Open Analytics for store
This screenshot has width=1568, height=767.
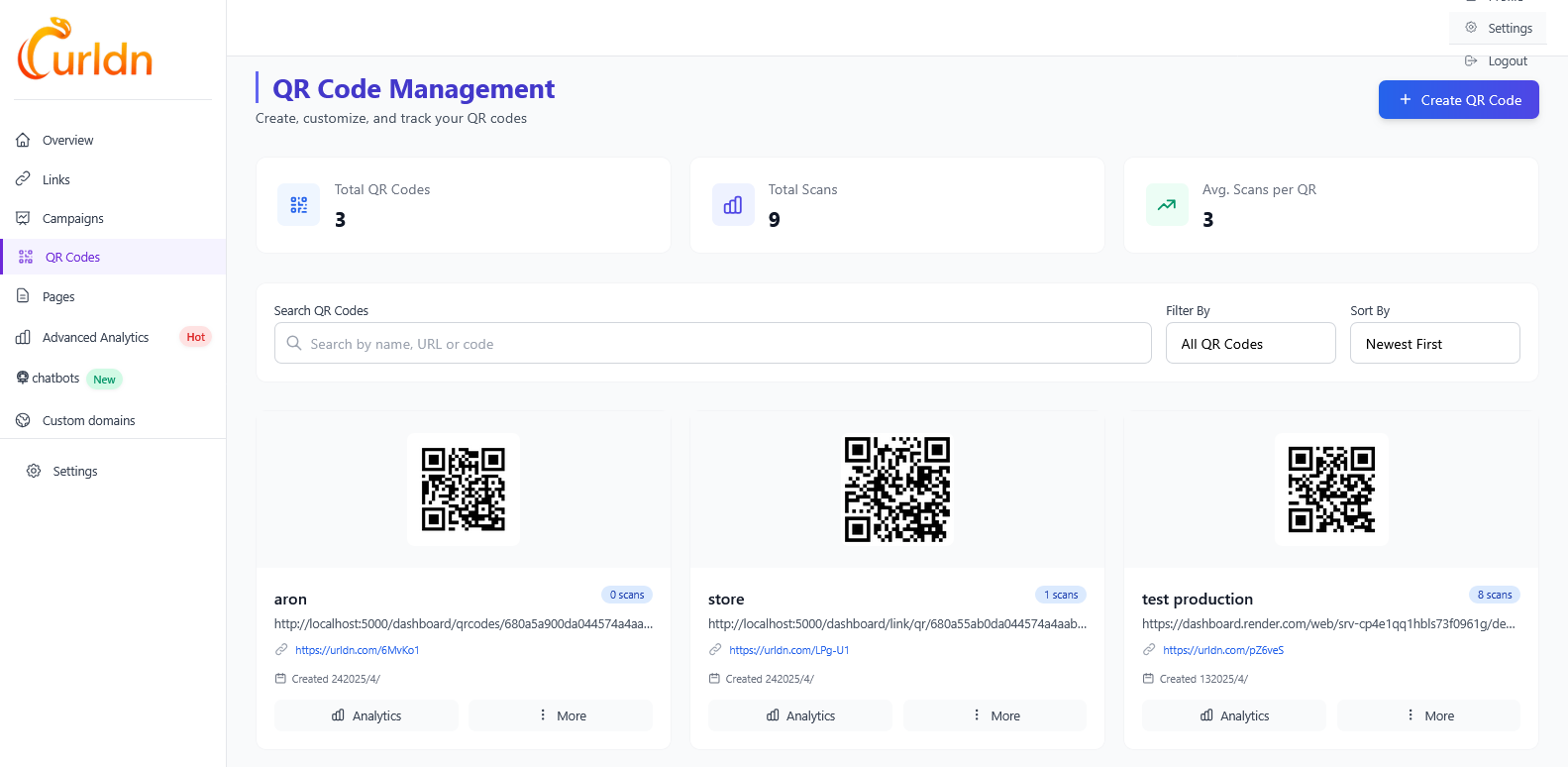799,715
